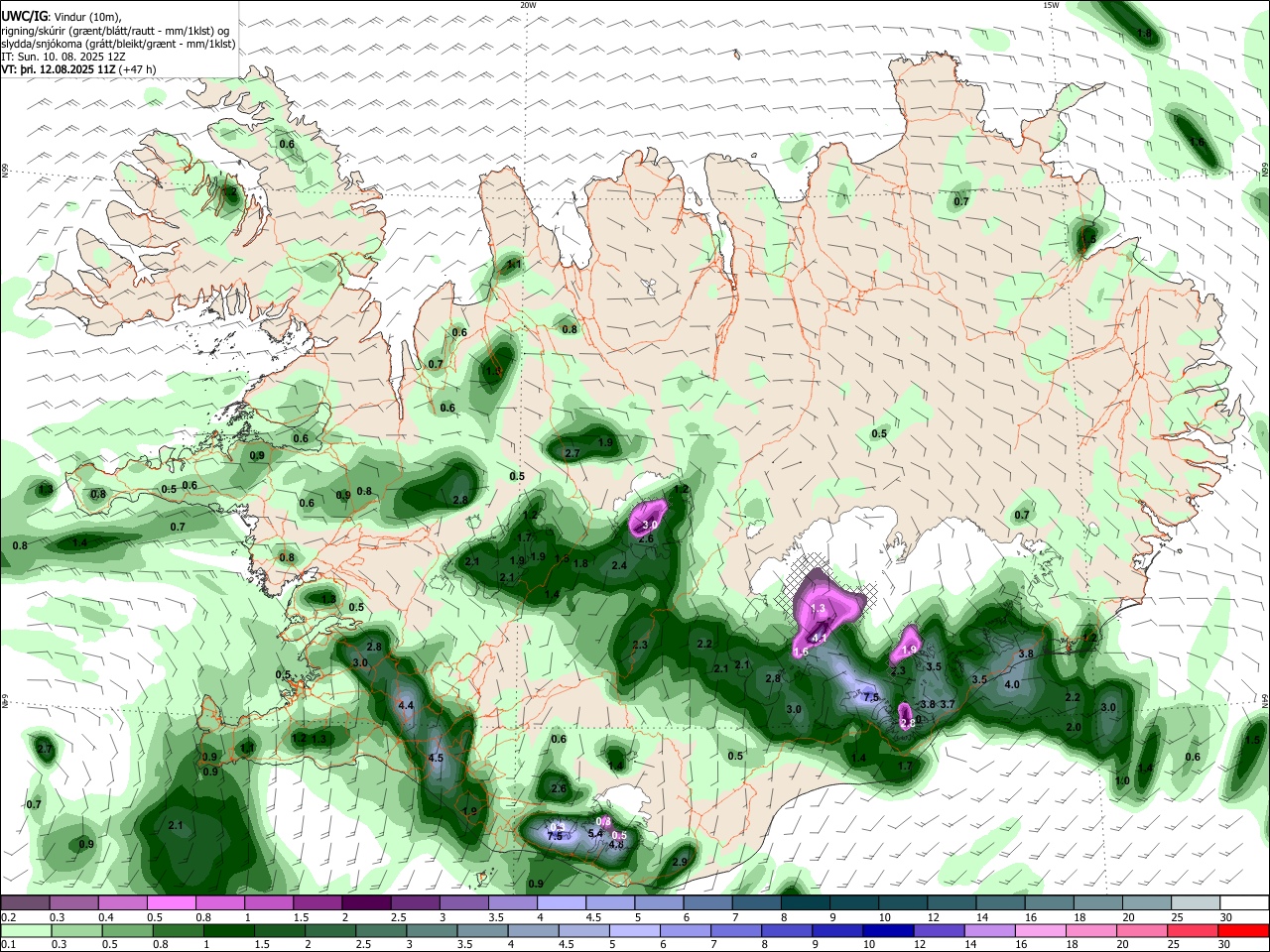Pick the snow scale swatch starting at 14
This screenshot has width=1270, height=952.
click(1001, 902)
